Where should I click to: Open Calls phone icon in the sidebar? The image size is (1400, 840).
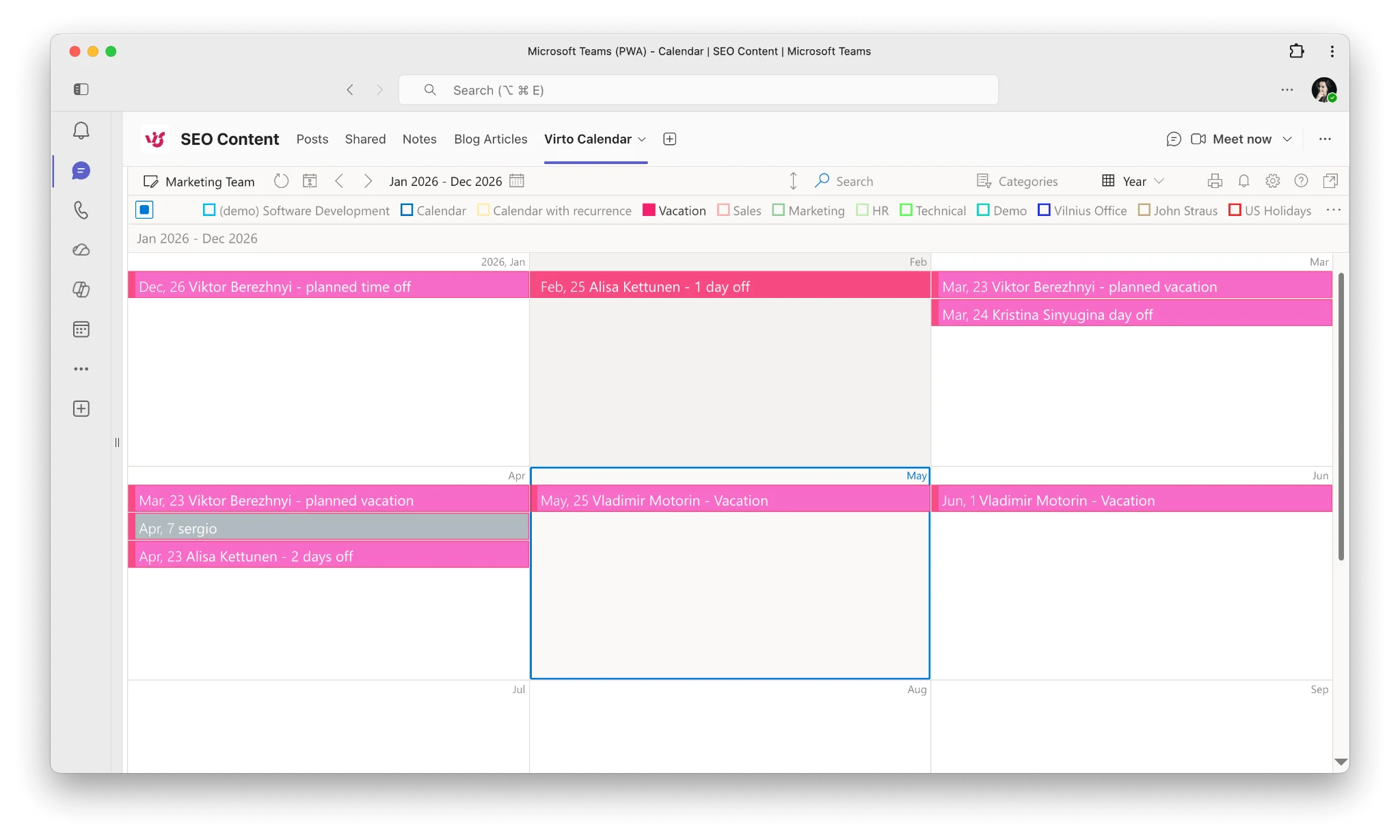click(x=81, y=210)
